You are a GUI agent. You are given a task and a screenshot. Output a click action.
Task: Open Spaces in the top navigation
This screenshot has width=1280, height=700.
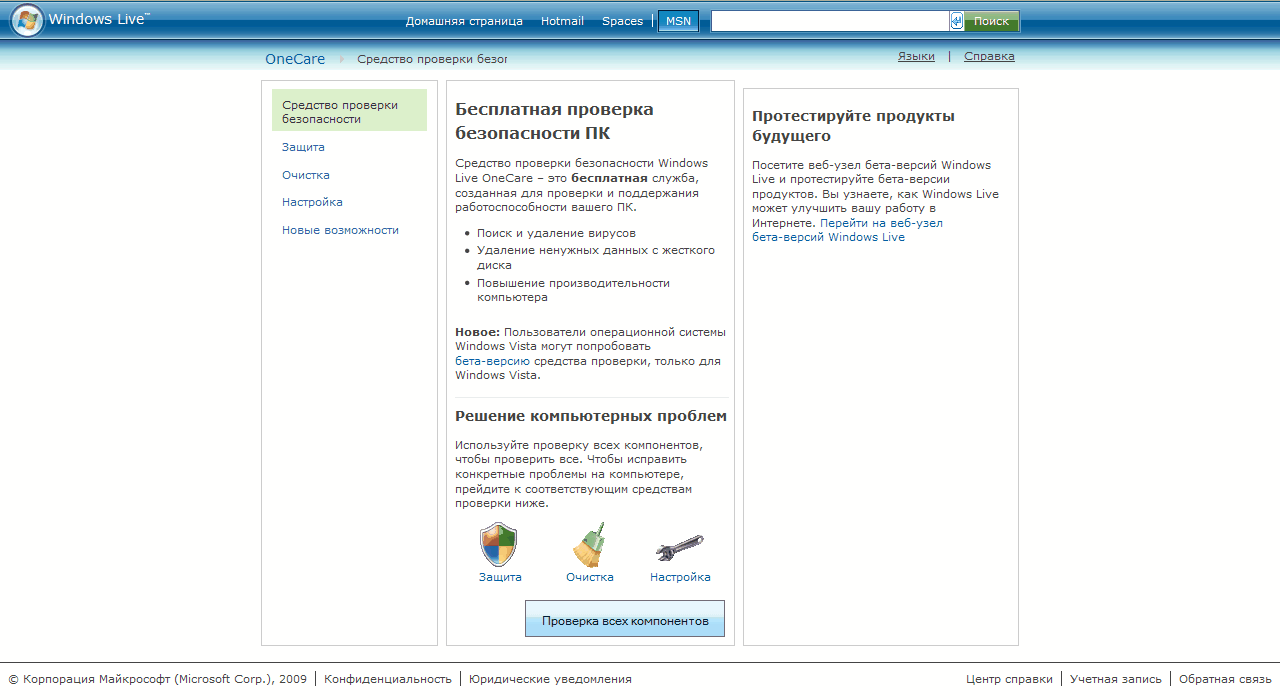622,21
